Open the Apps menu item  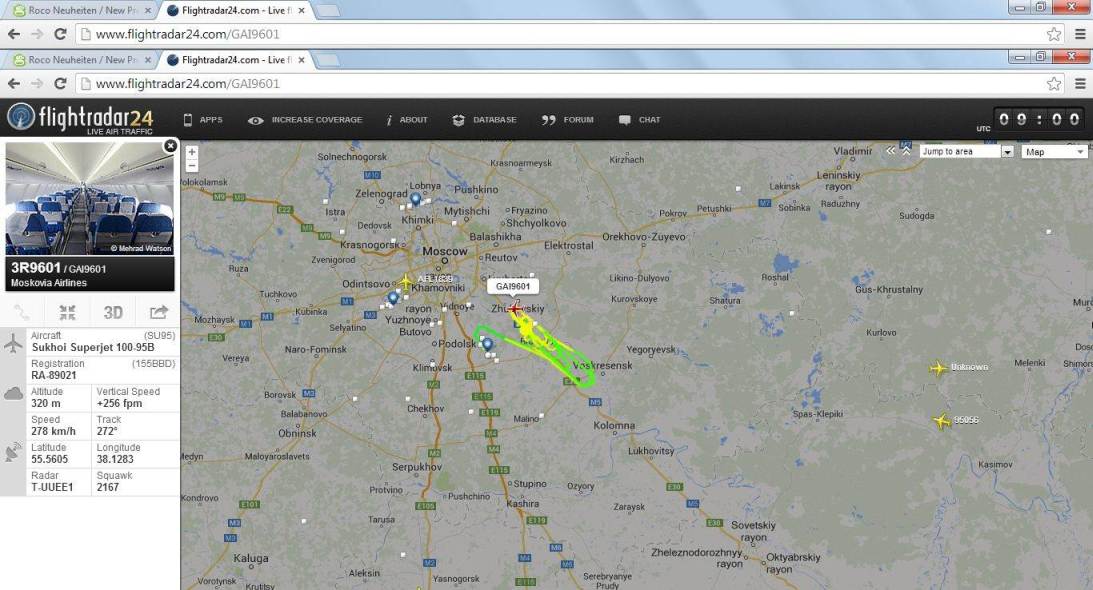click(x=203, y=120)
